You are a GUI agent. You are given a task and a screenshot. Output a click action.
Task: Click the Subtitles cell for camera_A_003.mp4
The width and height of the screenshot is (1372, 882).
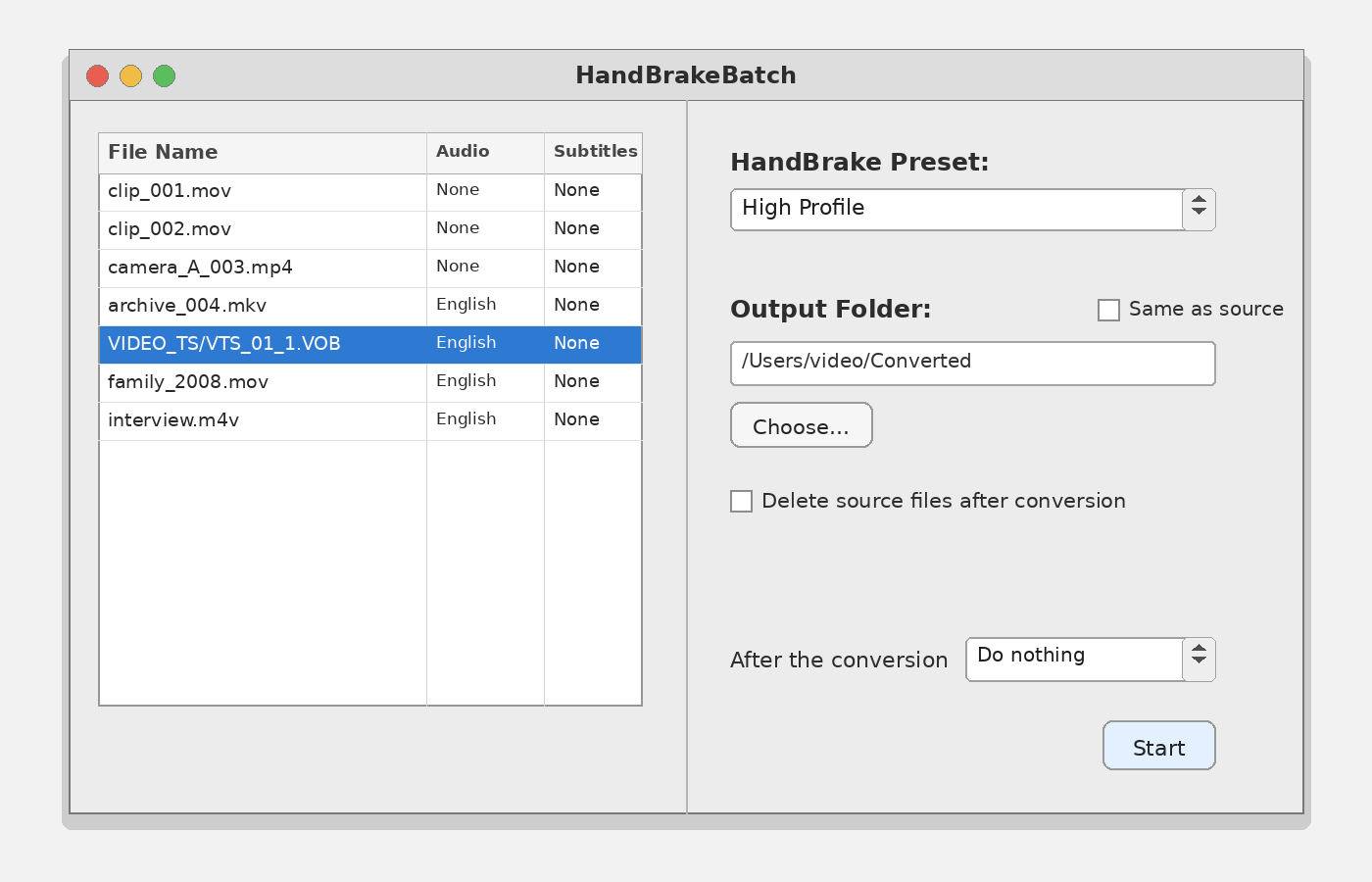(593, 269)
